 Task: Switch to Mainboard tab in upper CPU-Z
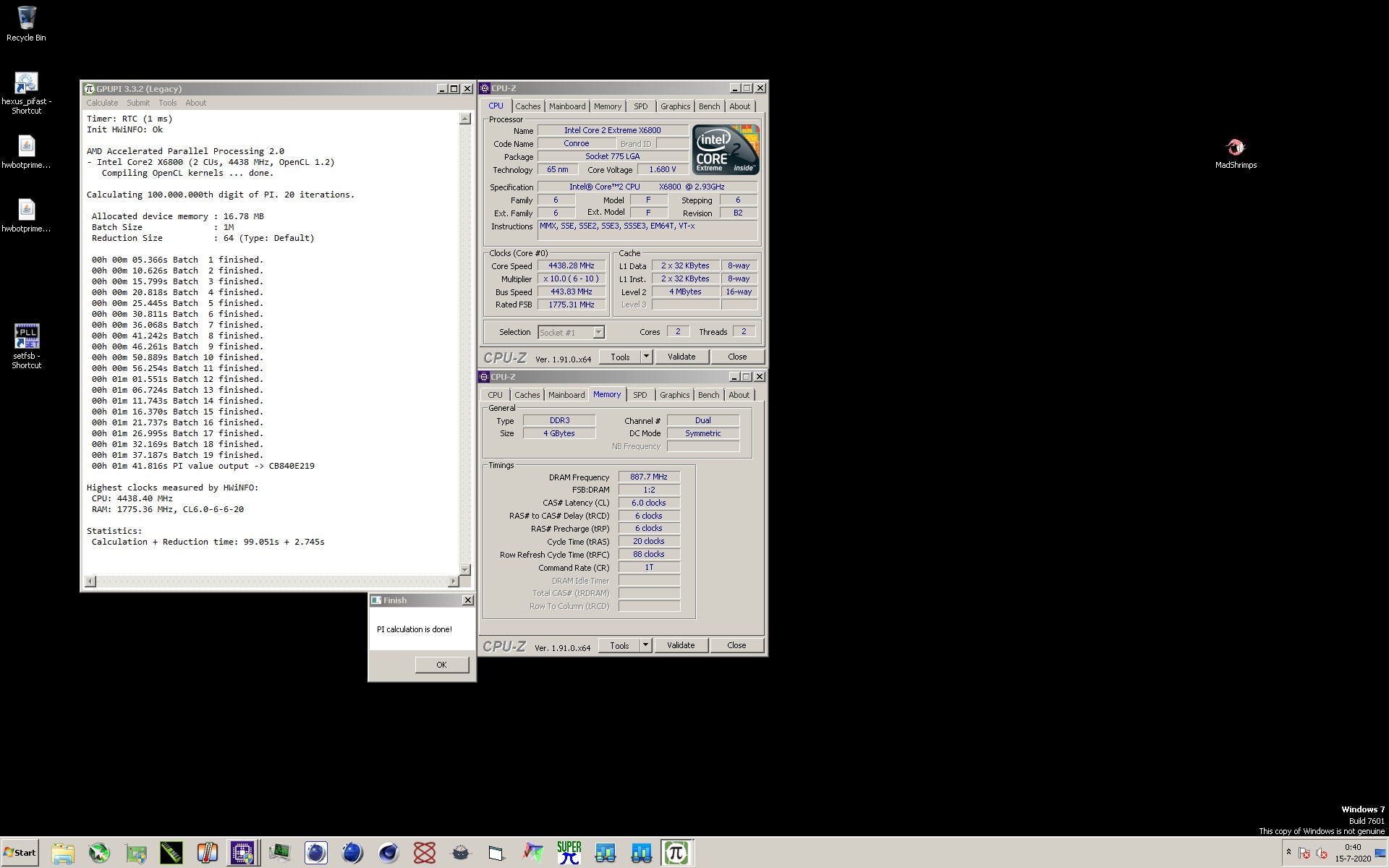[567, 106]
